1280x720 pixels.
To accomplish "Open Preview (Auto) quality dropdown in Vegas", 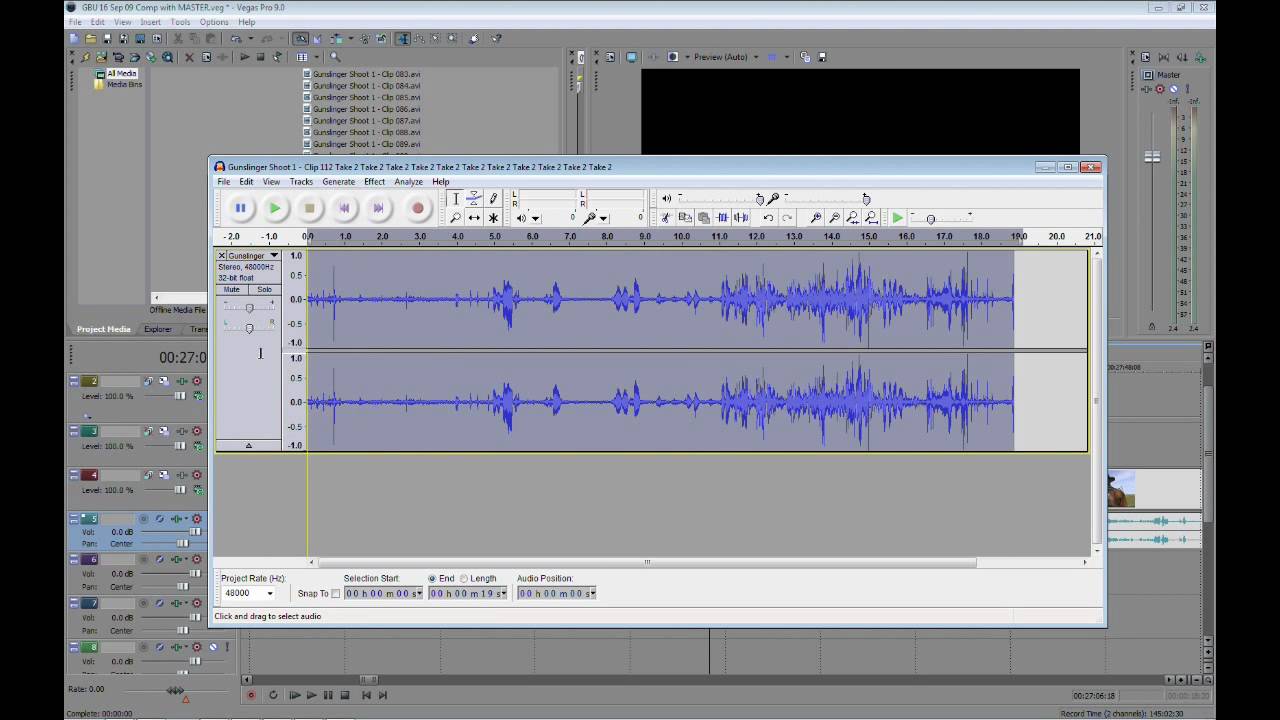I will pyautogui.click(x=756, y=57).
